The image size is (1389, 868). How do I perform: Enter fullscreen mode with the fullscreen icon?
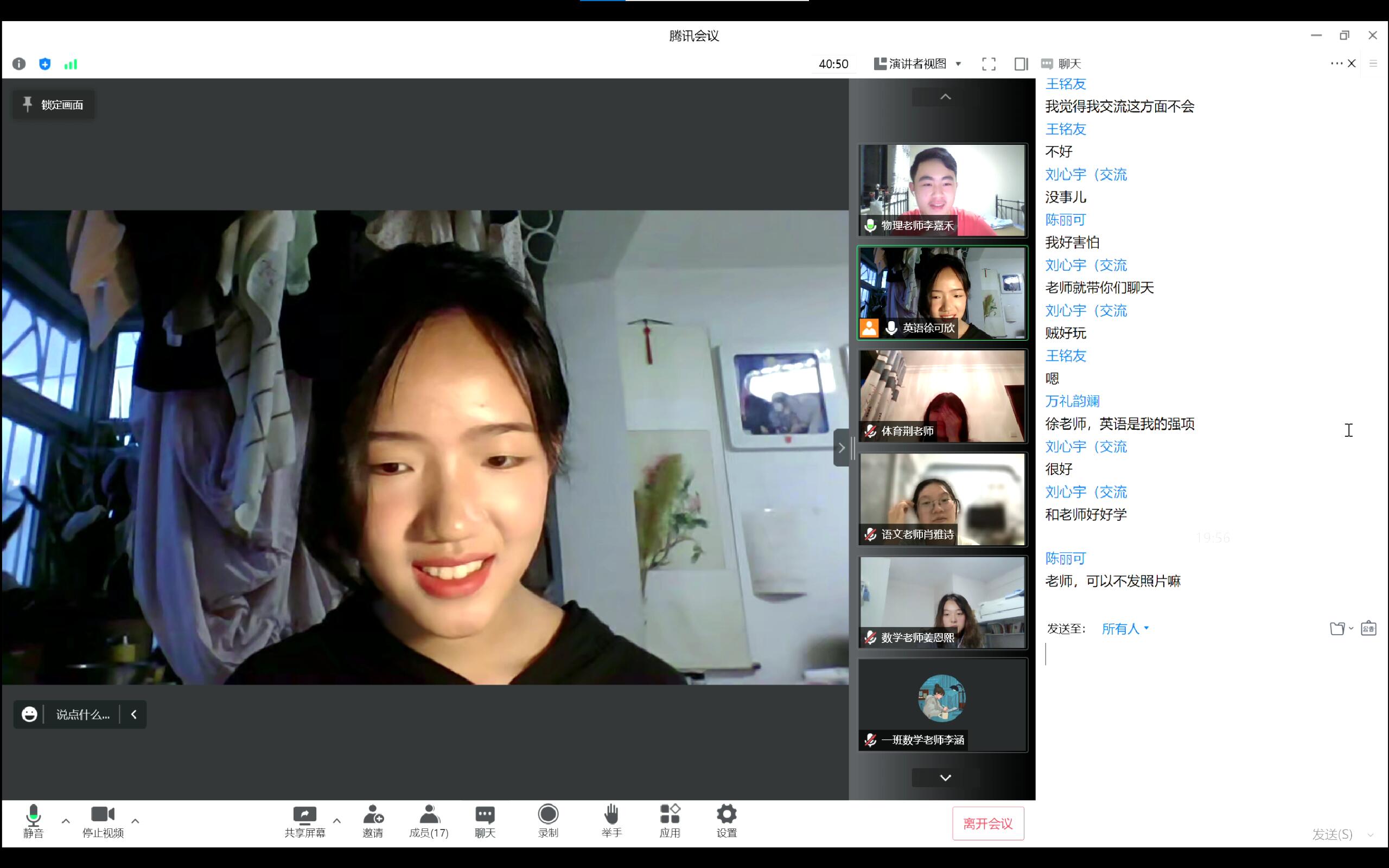pos(989,63)
